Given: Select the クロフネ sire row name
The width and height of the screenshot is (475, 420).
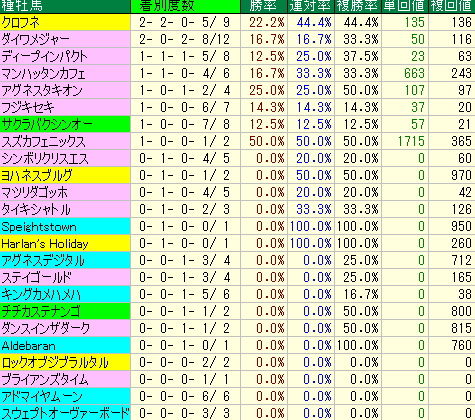Looking at the screenshot, I should pyautogui.click(x=21, y=22).
